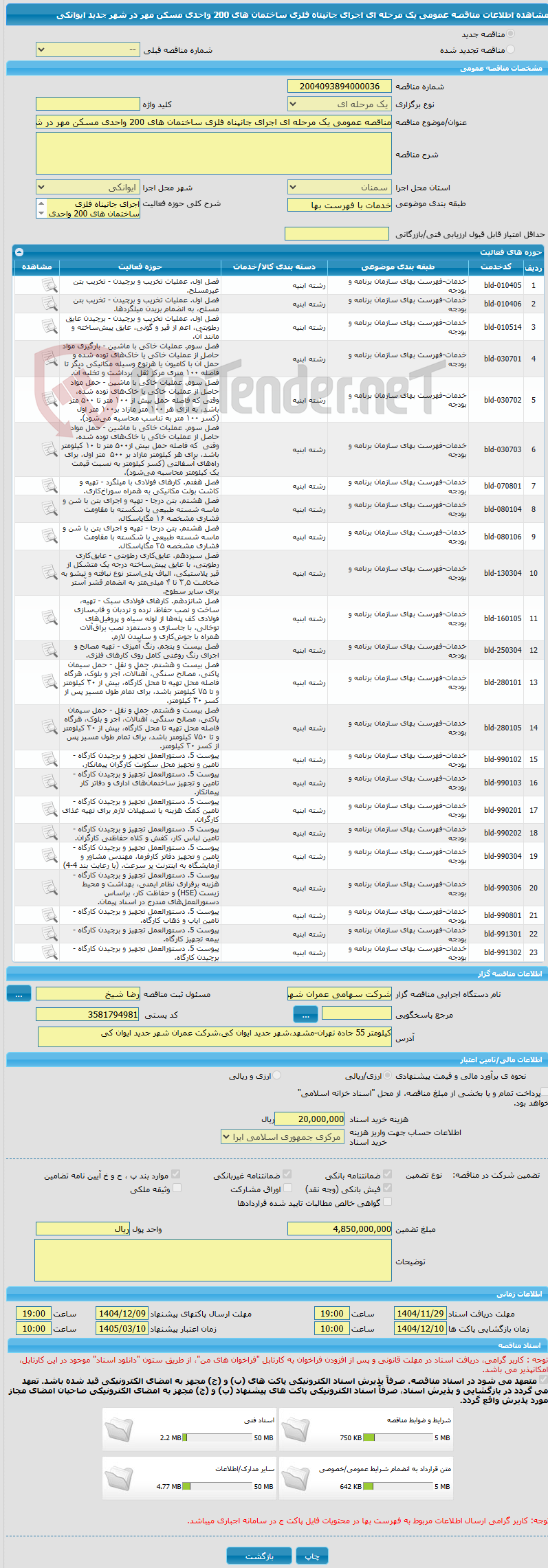Focus مبلغ تضمین amount field
The height and width of the screenshot is (1568, 548).
coord(340,1229)
